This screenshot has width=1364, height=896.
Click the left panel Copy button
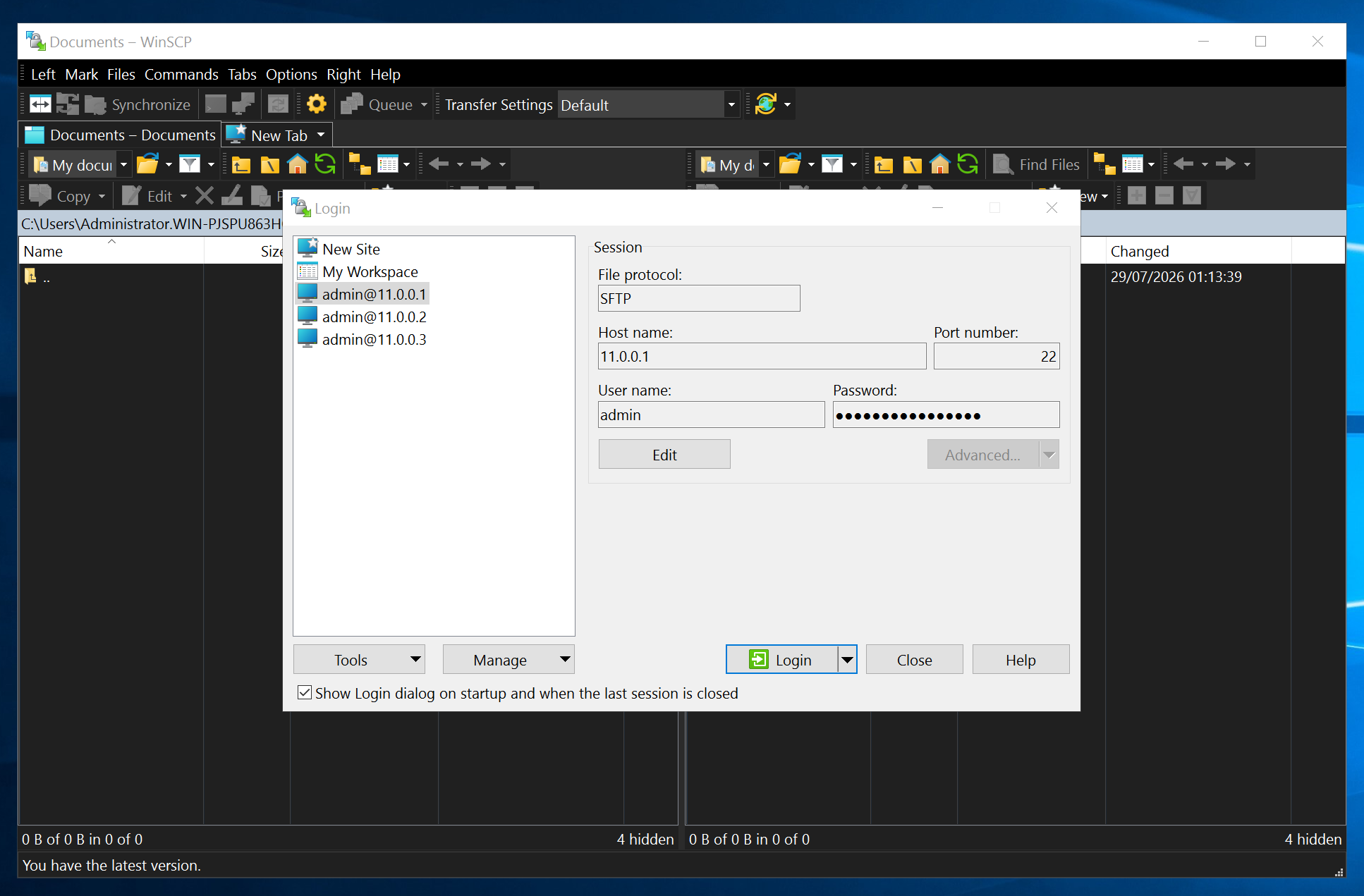click(61, 196)
